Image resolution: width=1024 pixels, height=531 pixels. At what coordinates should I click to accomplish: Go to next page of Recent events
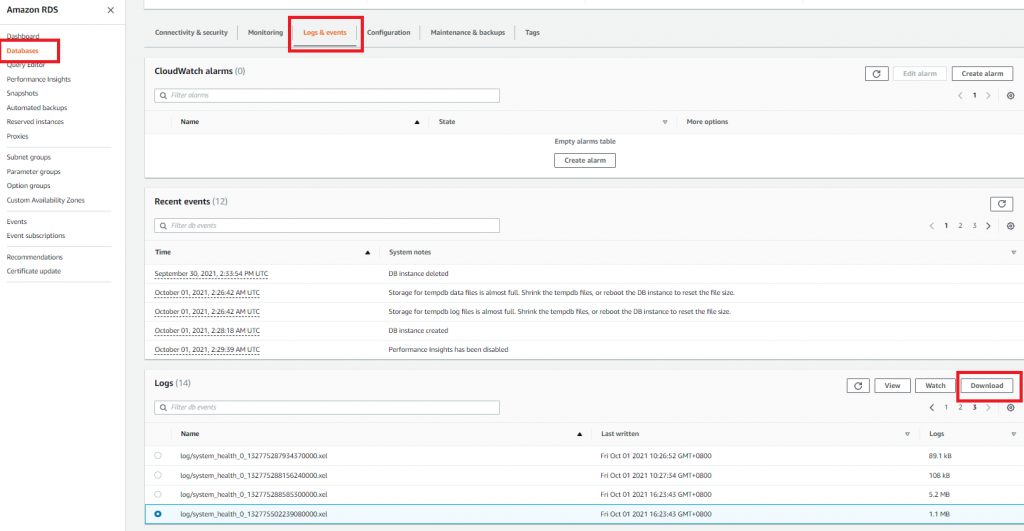click(x=988, y=226)
